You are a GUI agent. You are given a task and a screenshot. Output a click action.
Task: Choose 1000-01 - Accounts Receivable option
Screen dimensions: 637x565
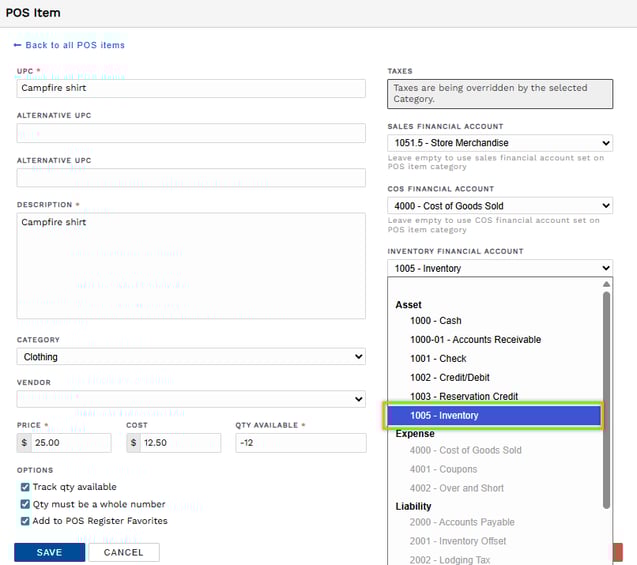[475, 340]
